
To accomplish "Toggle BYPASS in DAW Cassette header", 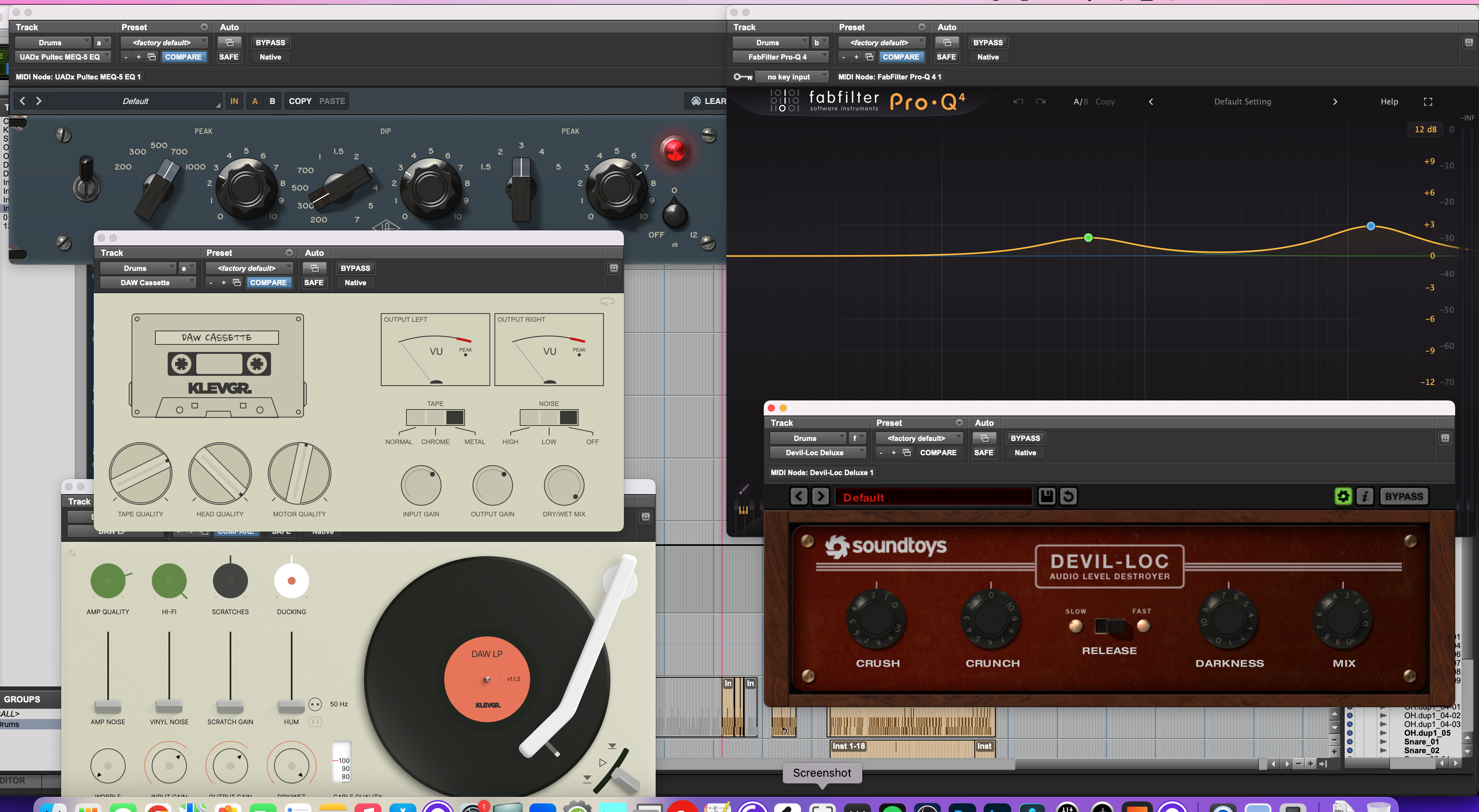I will click(x=355, y=268).
